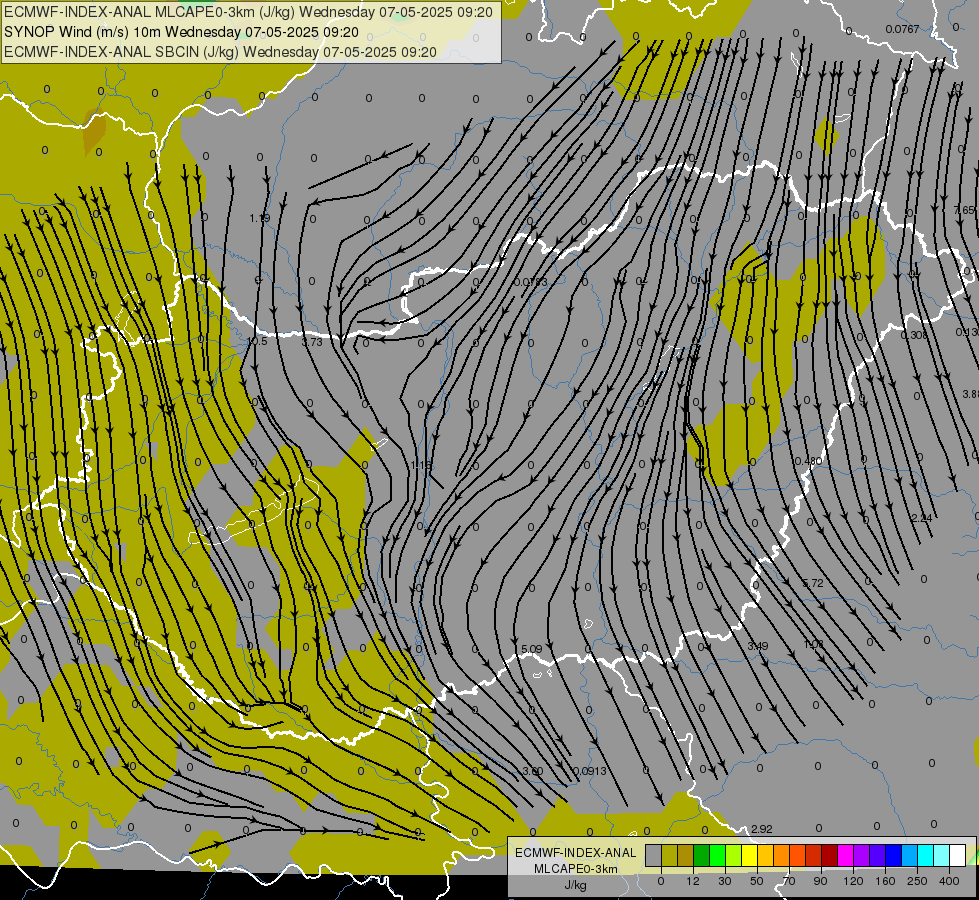The width and height of the screenshot is (979, 900).
Task: Click the legend tick label '12'
Action: [693, 881]
